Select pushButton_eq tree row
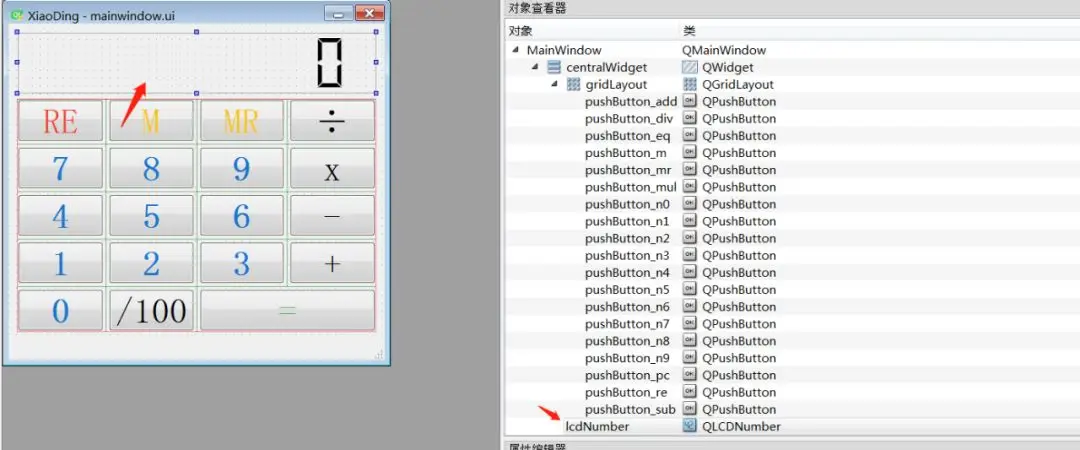 [627, 136]
